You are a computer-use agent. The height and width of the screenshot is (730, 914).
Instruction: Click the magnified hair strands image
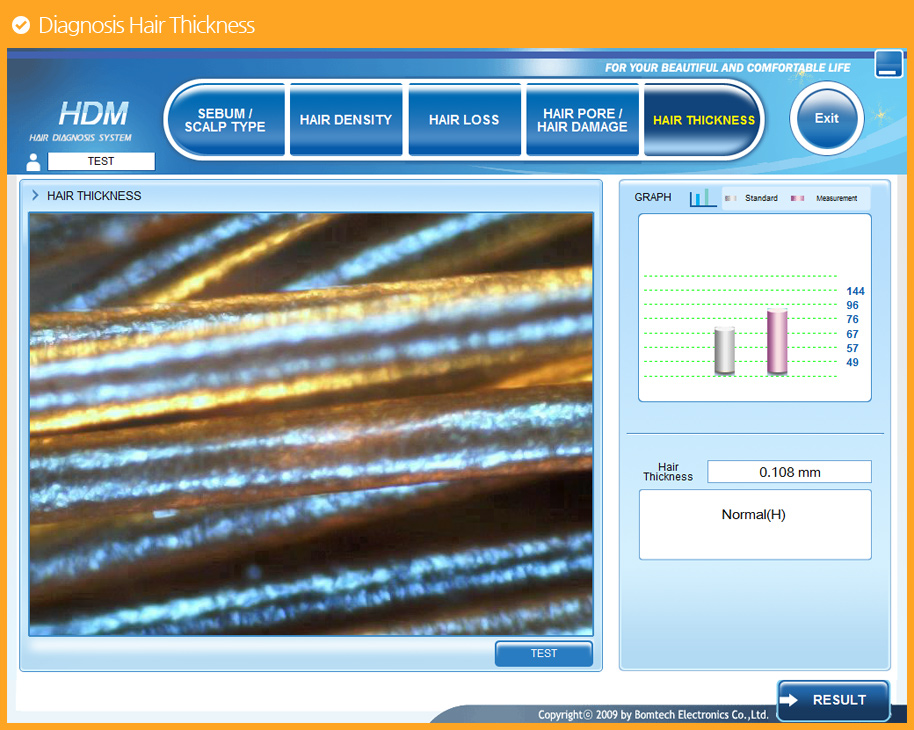click(311, 424)
